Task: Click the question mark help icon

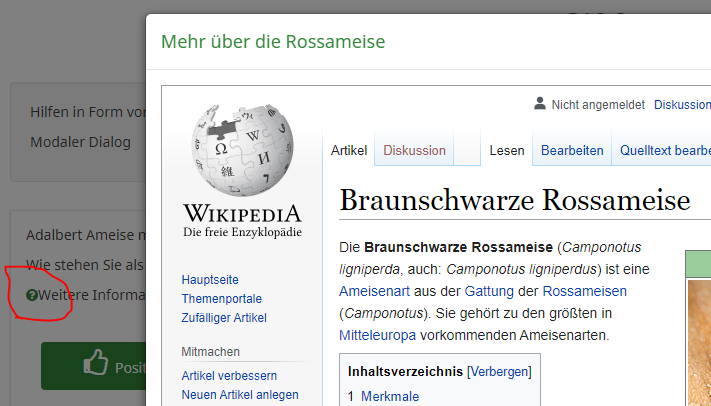Action: pos(32,295)
